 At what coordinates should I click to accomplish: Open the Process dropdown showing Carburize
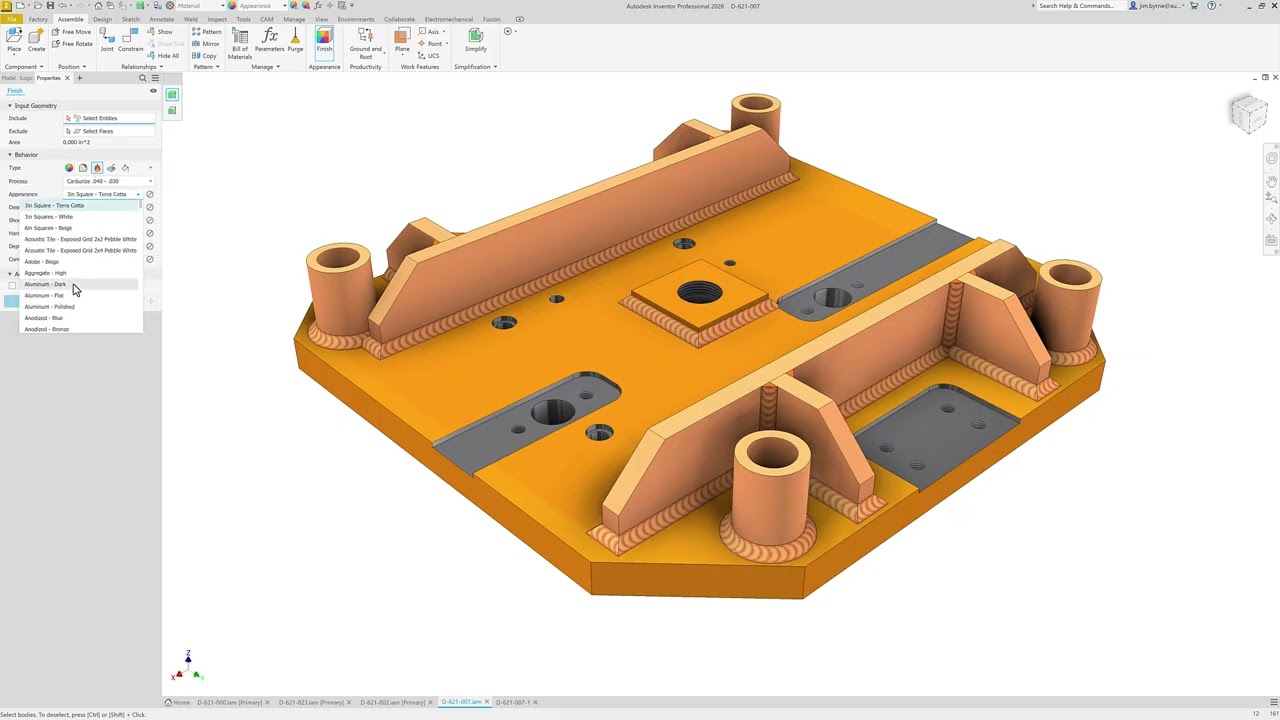click(109, 181)
